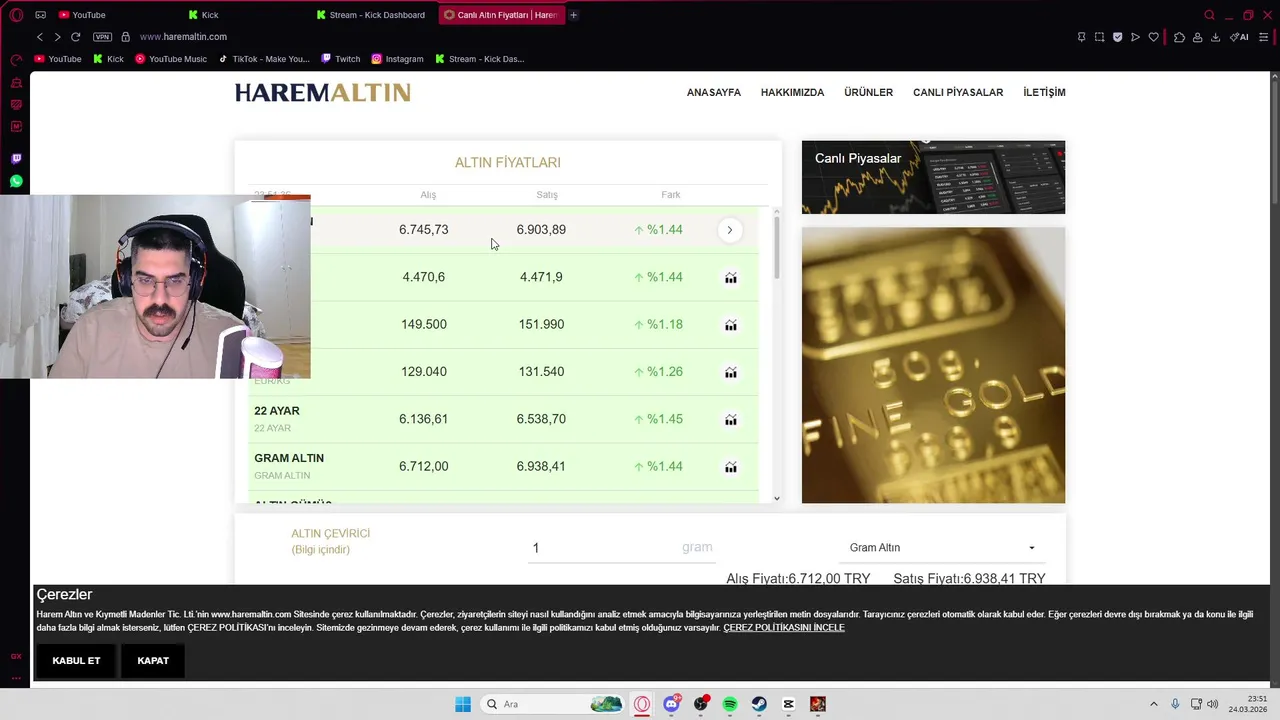Viewport: 1280px width, 720px height.
Task: Go back with the browser back arrow
Action: [40, 37]
